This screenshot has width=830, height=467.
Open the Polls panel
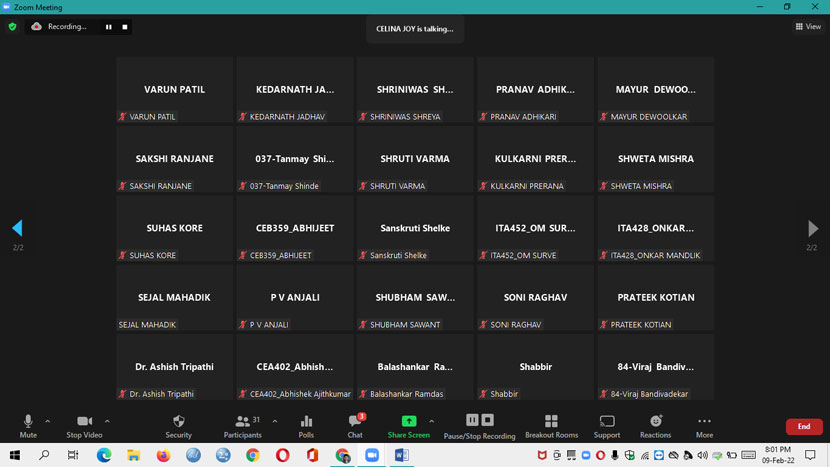pos(306,426)
